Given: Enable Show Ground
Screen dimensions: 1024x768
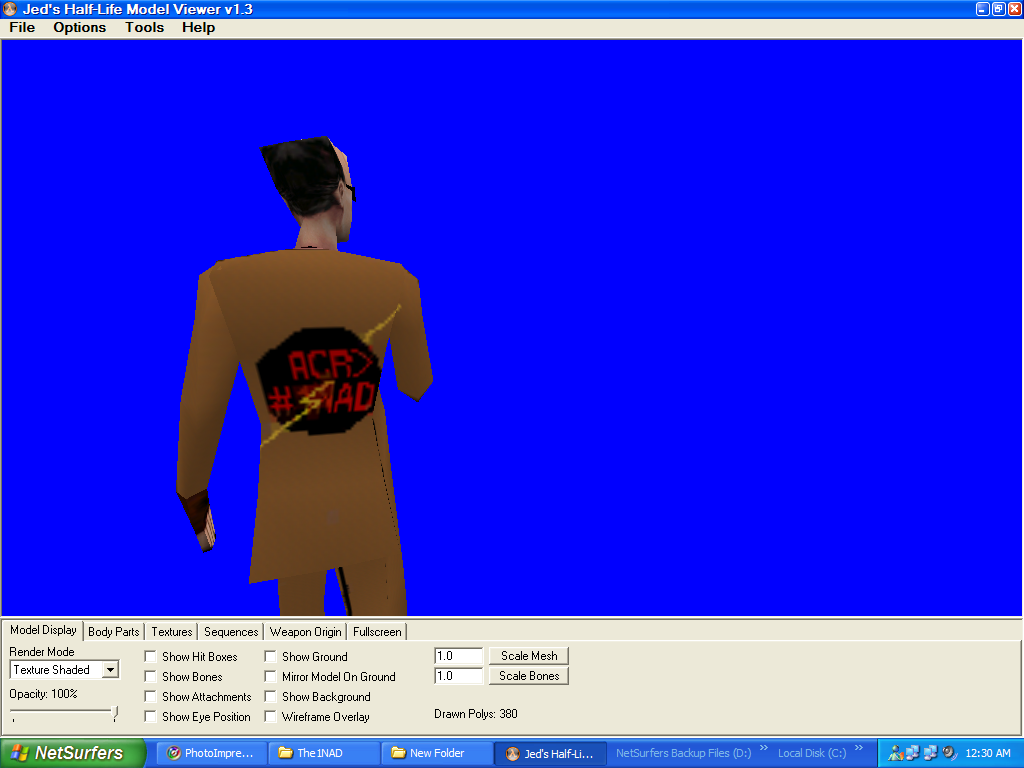Looking at the screenshot, I should 270,656.
